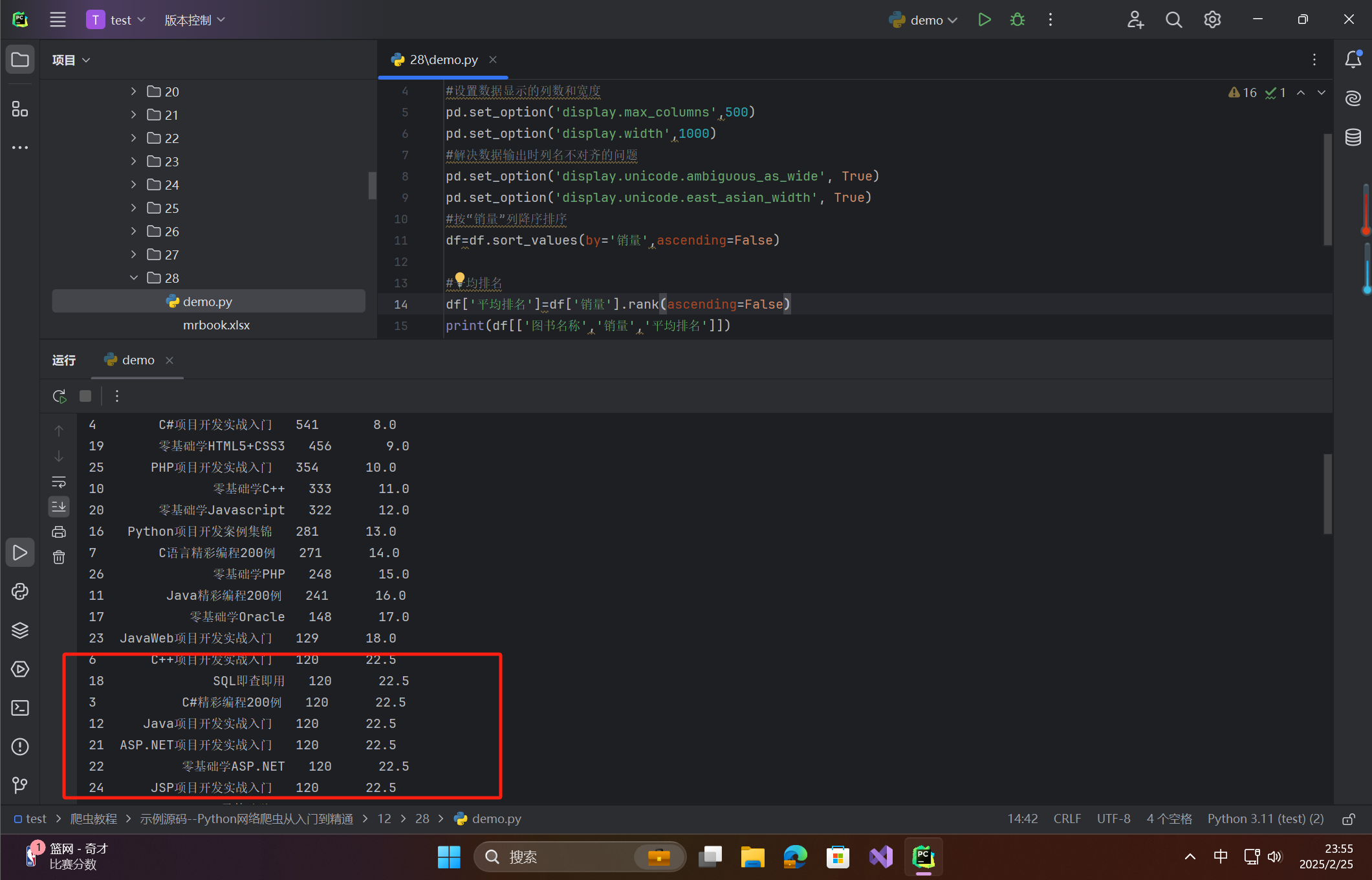This screenshot has height=880, width=1372.
Task: Open Python Packages layers icon
Action: [x=20, y=630]
